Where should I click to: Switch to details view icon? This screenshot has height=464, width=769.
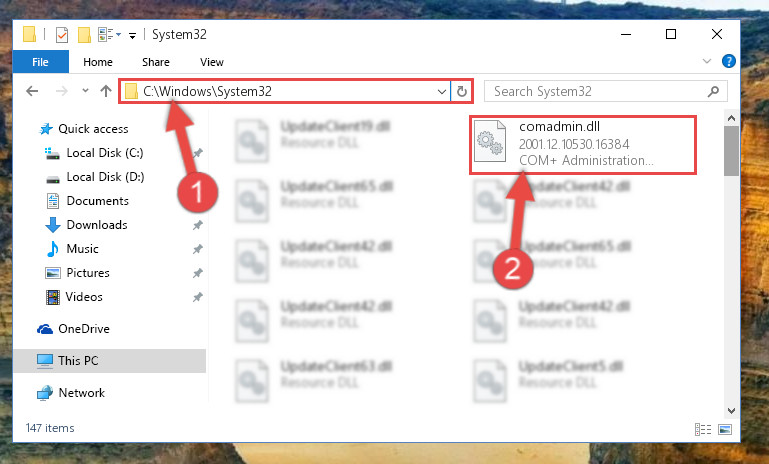(702, 429)
